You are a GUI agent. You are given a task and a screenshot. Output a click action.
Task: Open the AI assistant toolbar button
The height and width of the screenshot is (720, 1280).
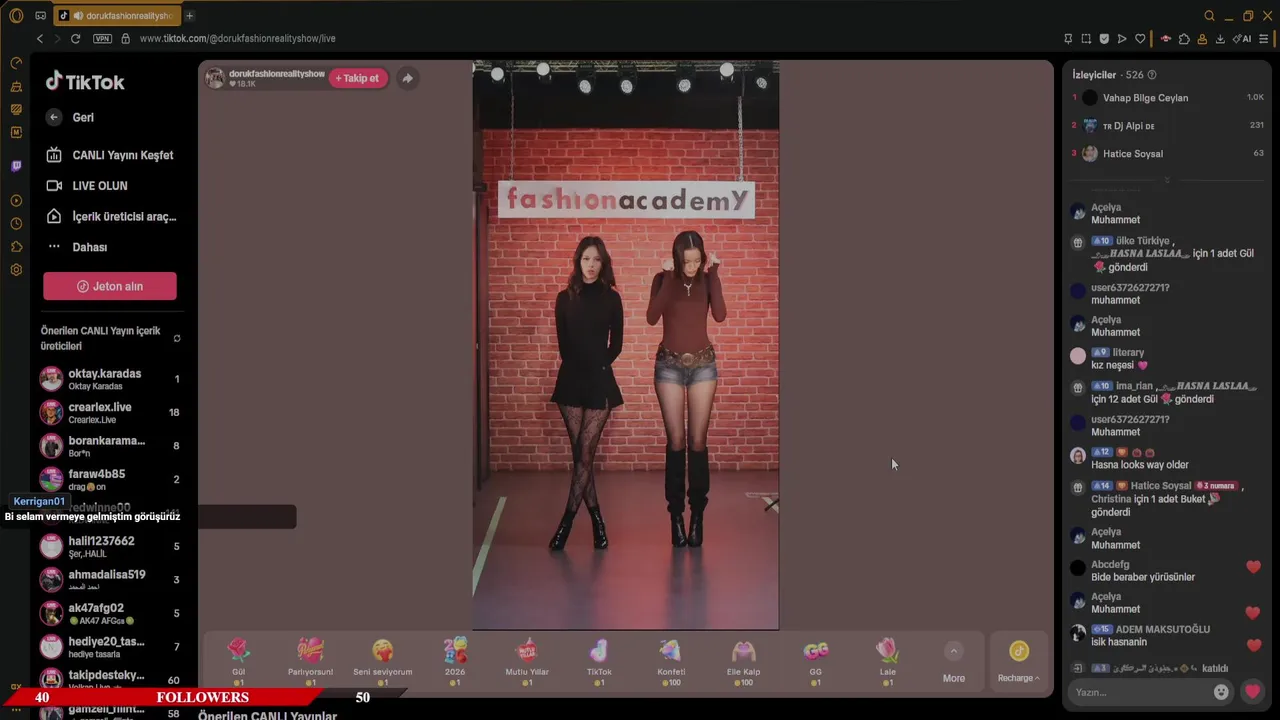point(1243,38)
